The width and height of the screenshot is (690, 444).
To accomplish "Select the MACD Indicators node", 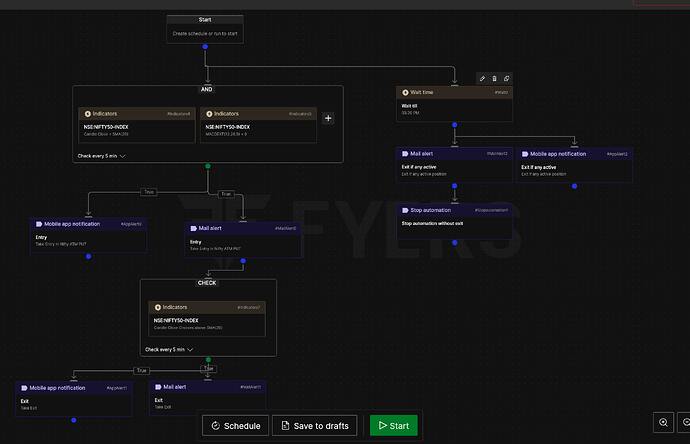I will (258, 125).
